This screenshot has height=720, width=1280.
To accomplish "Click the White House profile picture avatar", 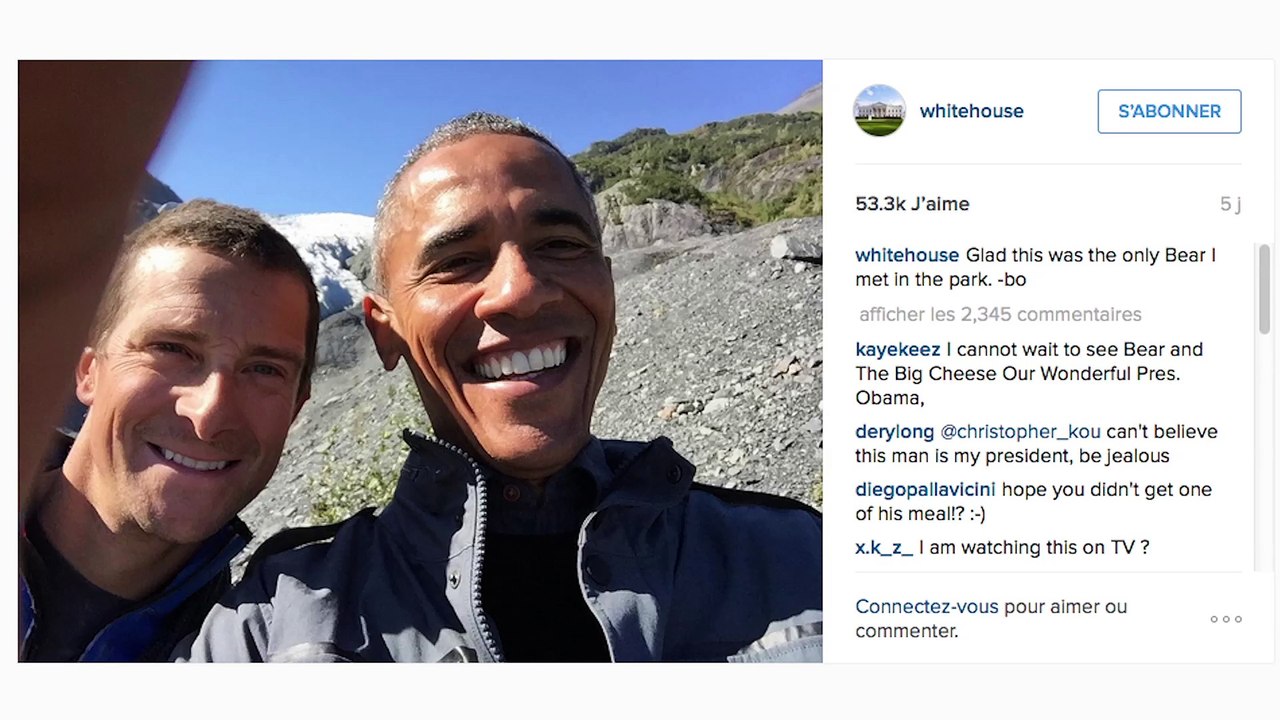I will [879, 111].
